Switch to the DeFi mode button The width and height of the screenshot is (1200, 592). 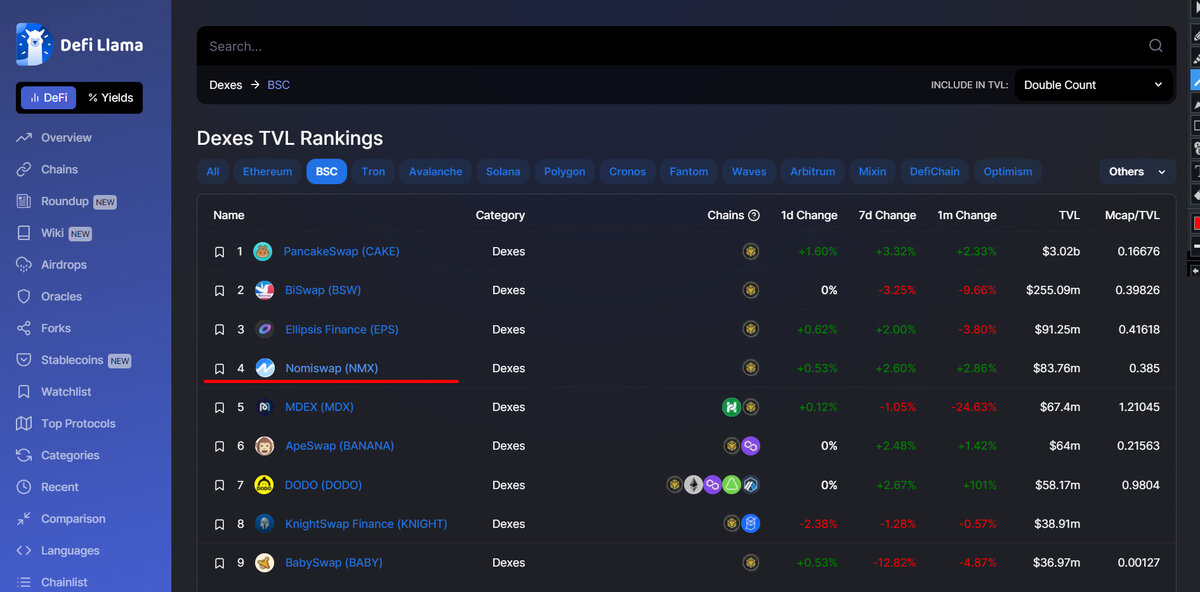click(x=48, y=98)
